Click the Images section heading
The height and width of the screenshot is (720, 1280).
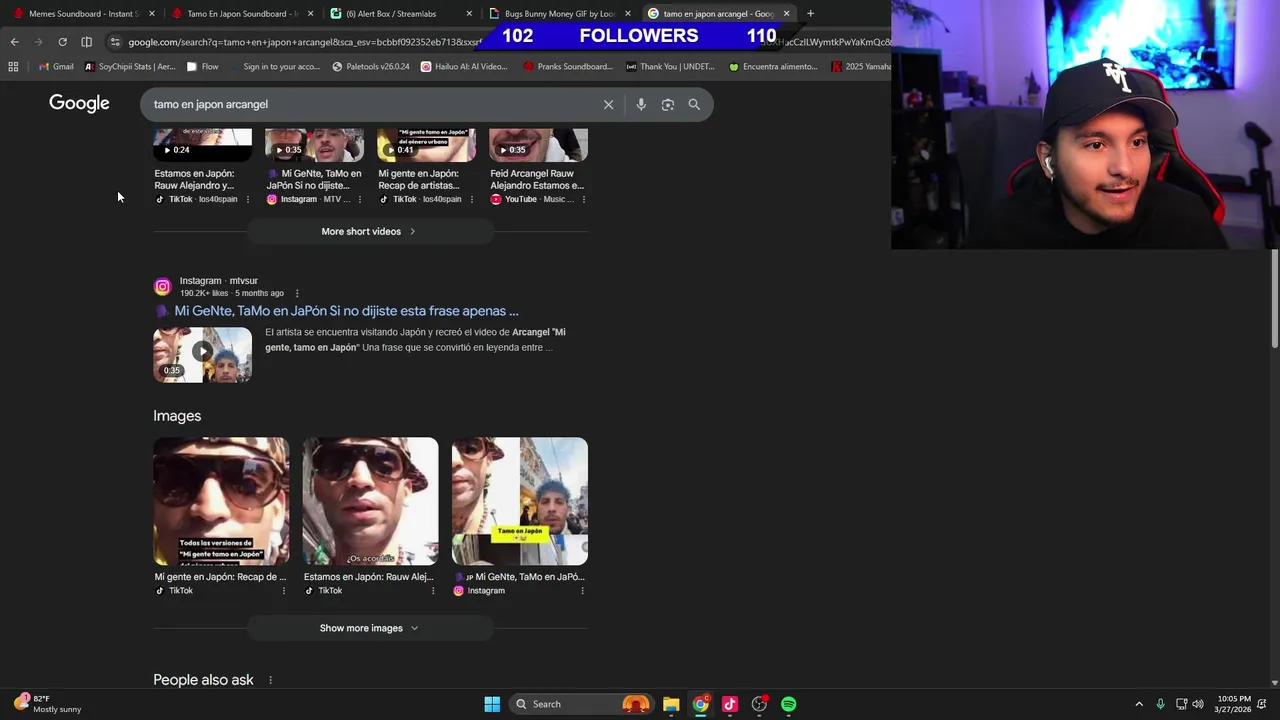click(x=177, y=416)
